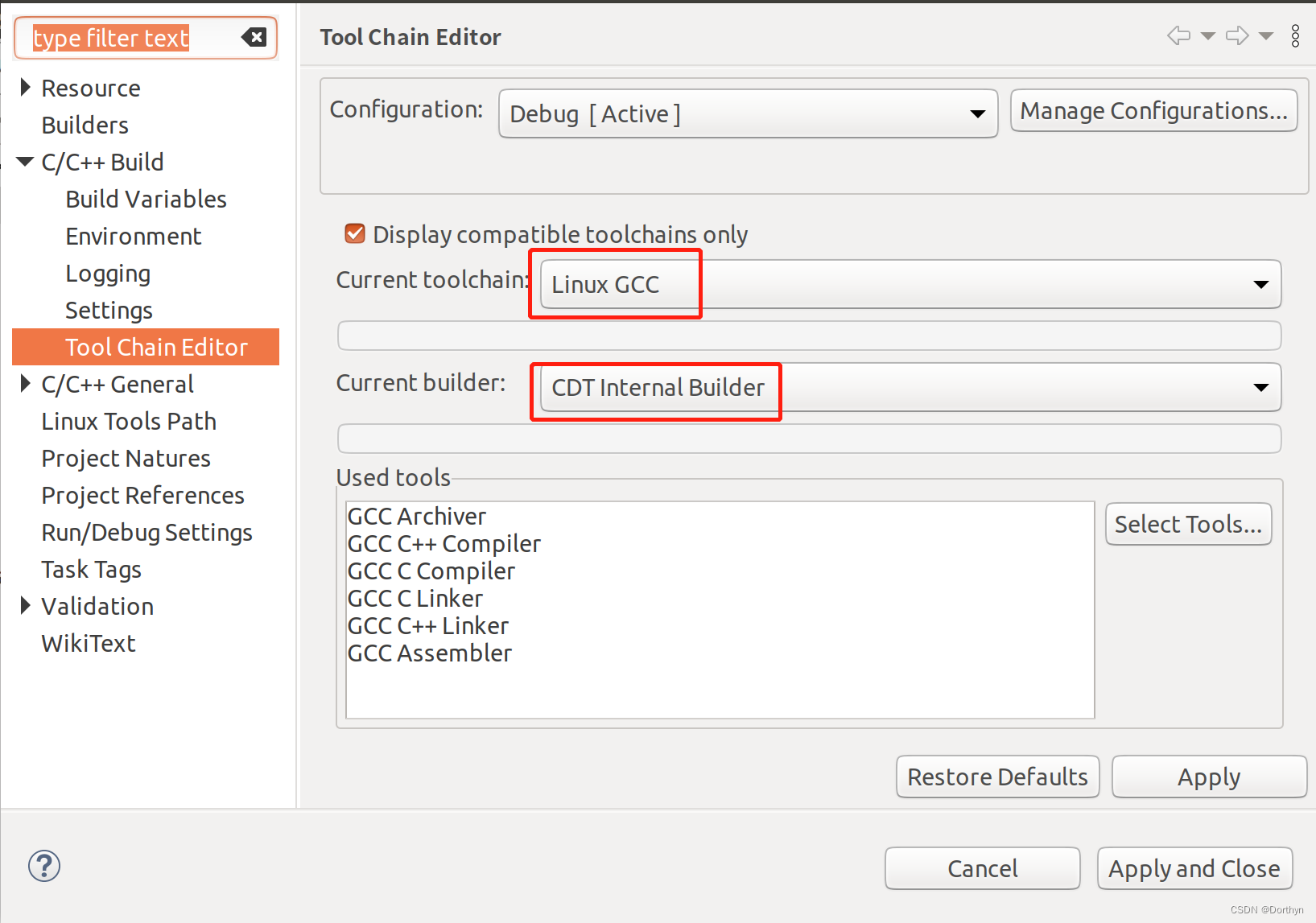Select Builders in the preferences tree
The image size is (1316, 923).
pyautogui.click(x=85, y=125)
